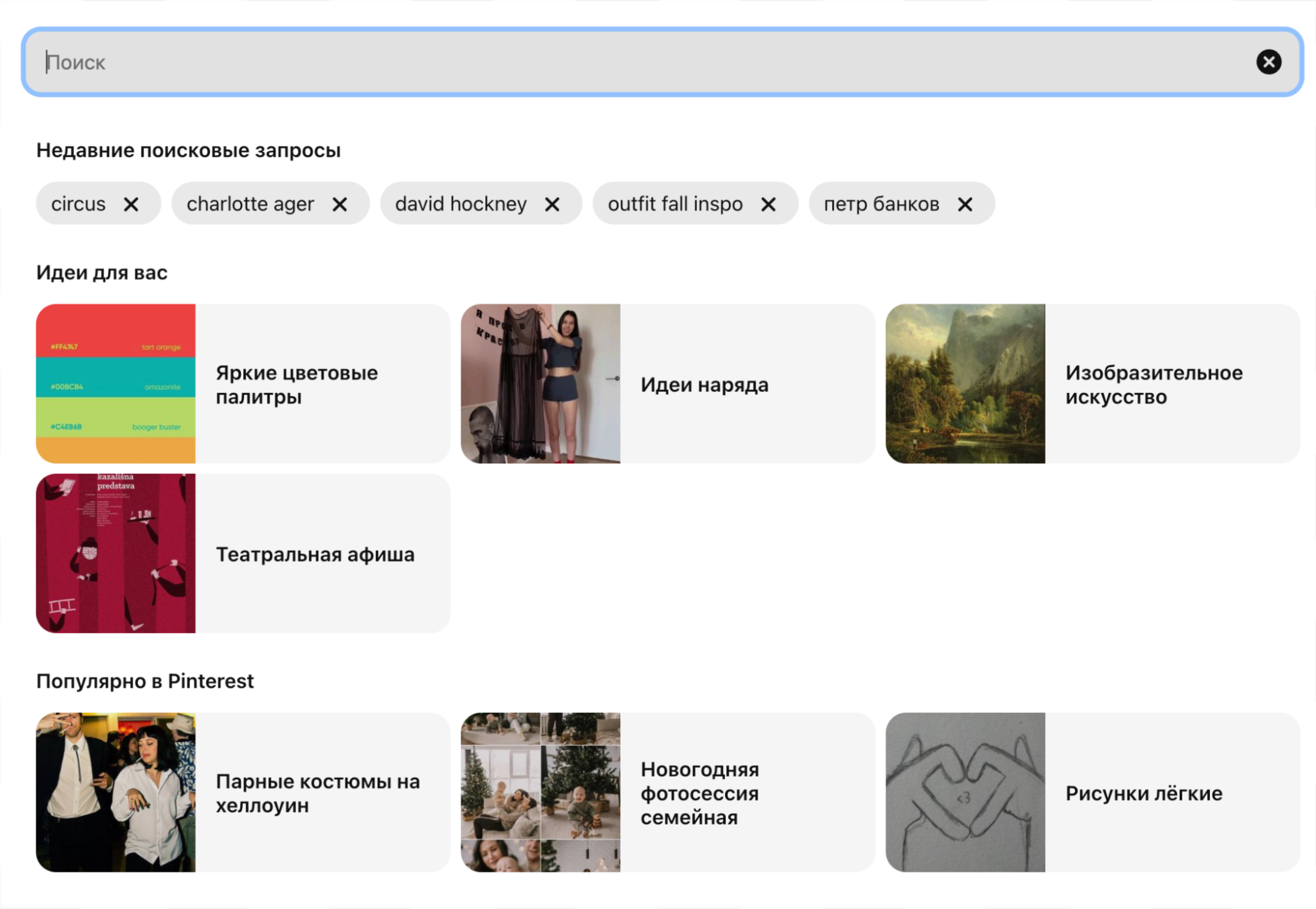Open the 'Рисунки лёгкие' popular card

[1093, 792]
